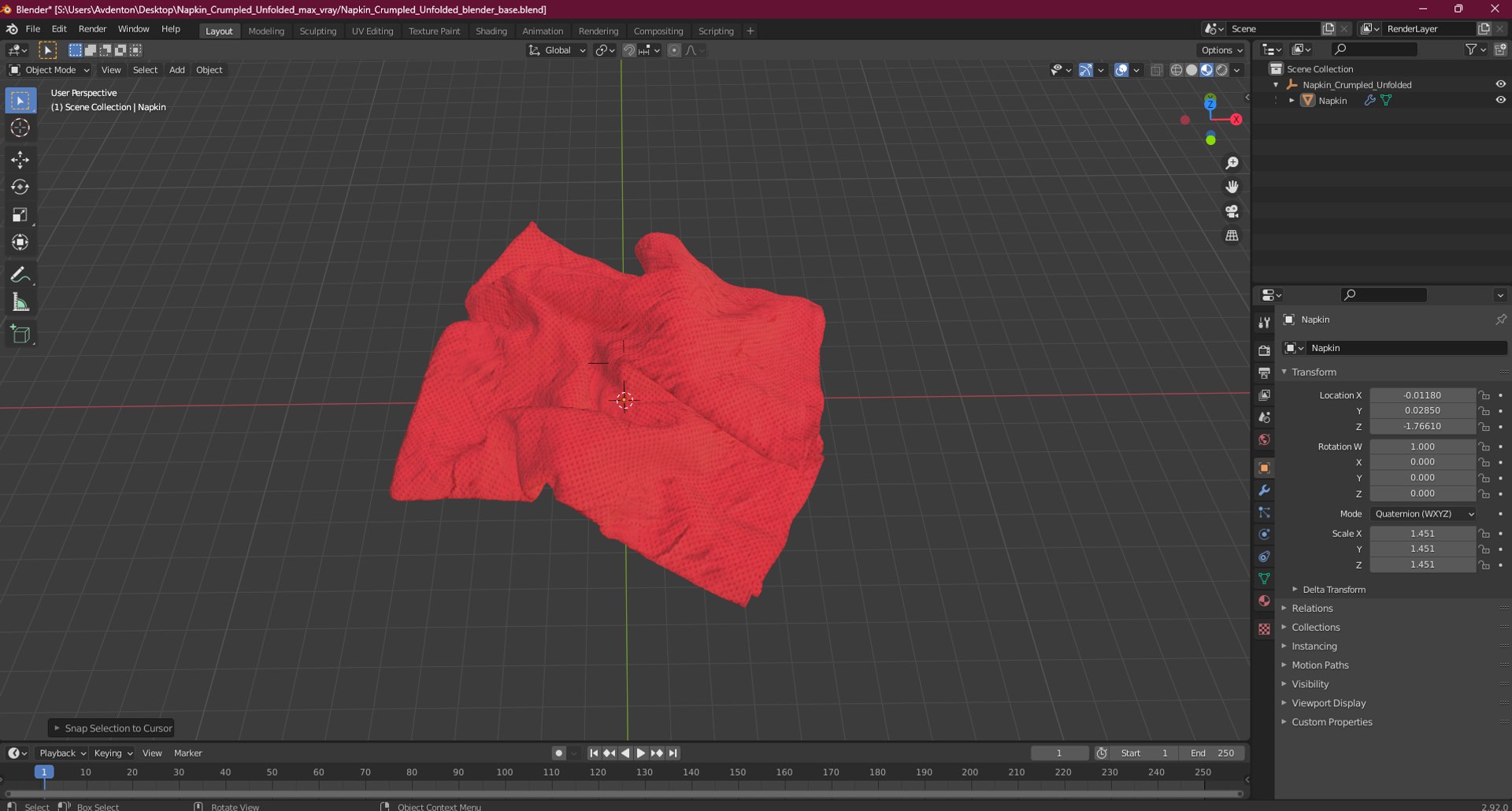1512x811 pixels.
Task: Activate the Move tool
Action: tap(20, 160)
